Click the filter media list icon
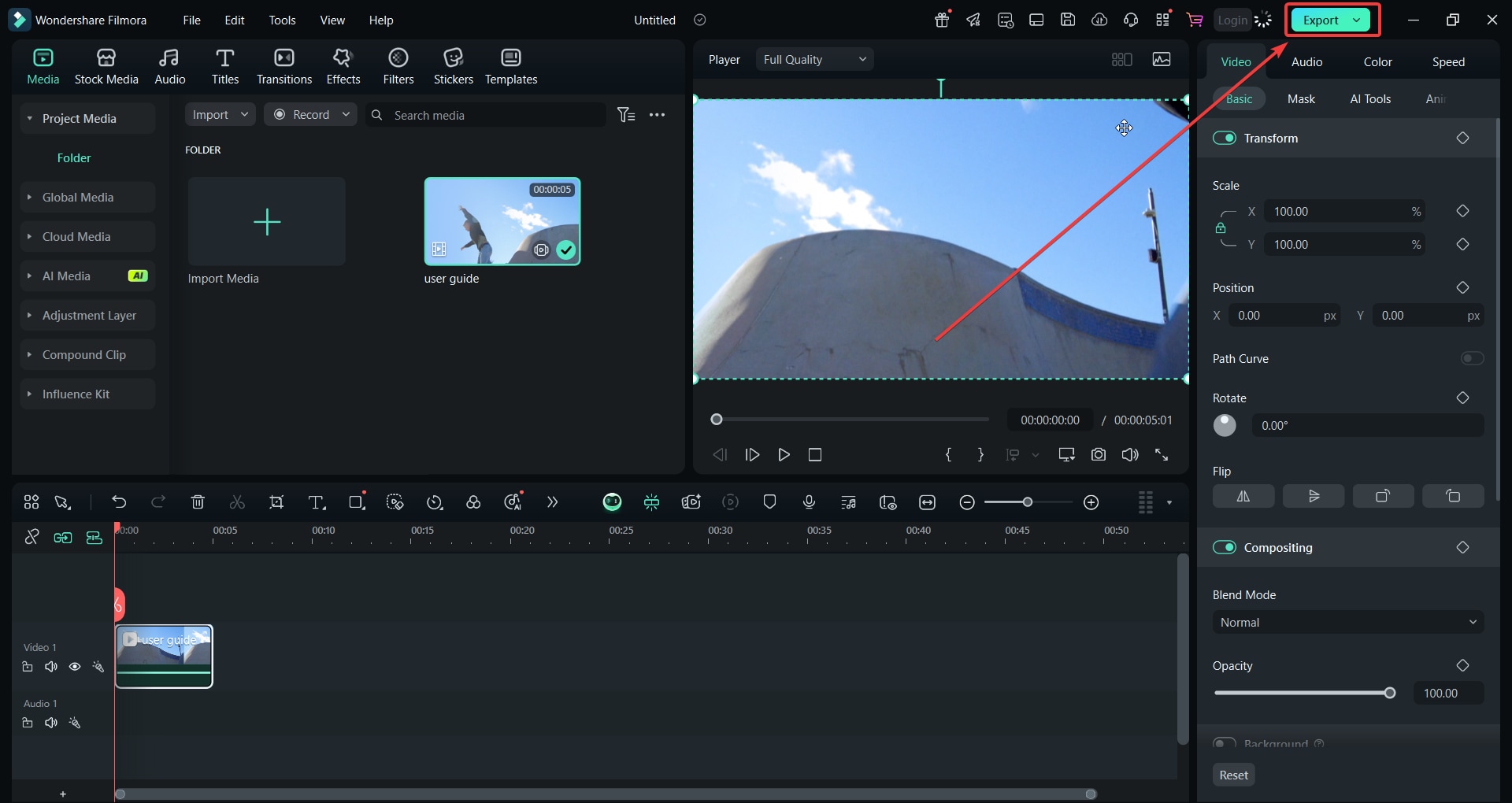 (626, 115)
